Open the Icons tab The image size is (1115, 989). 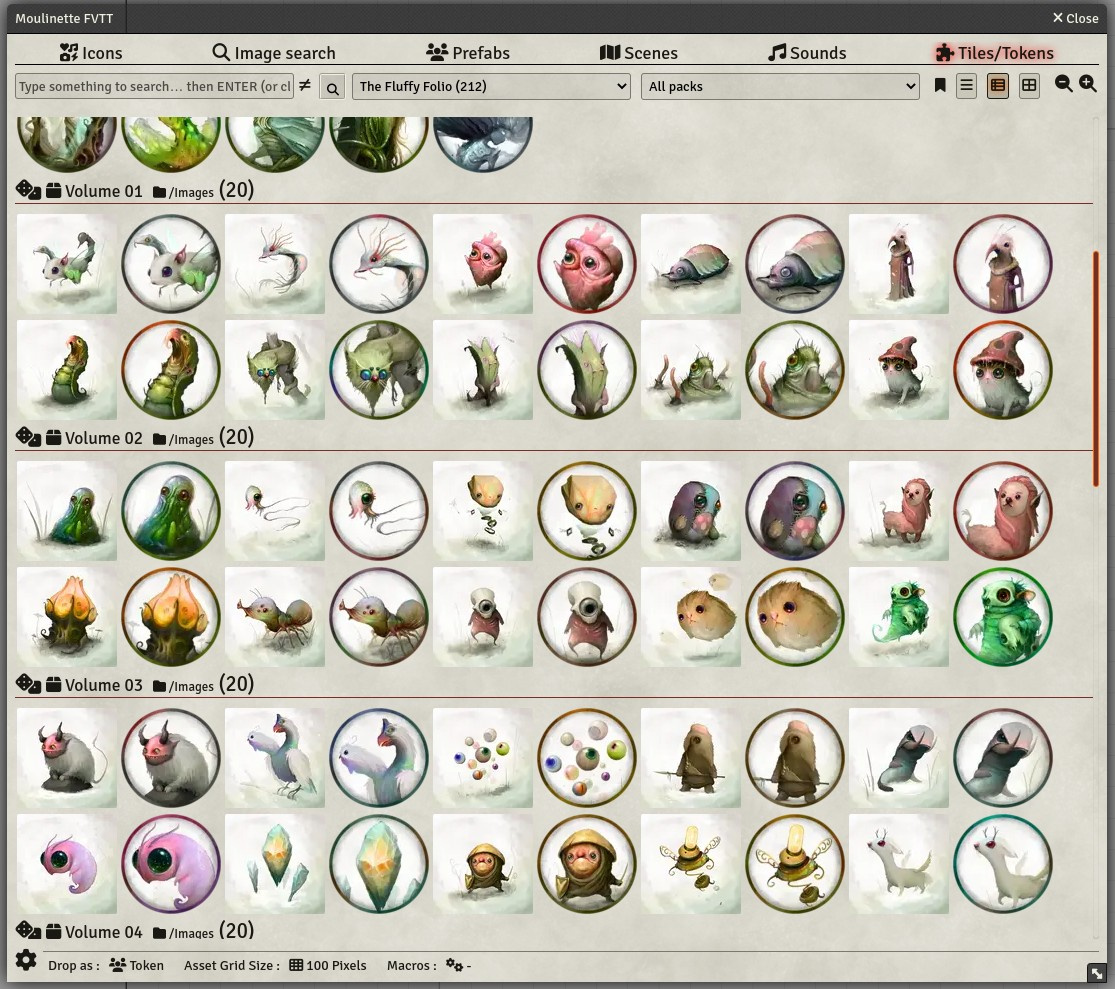tap(90, 53)
